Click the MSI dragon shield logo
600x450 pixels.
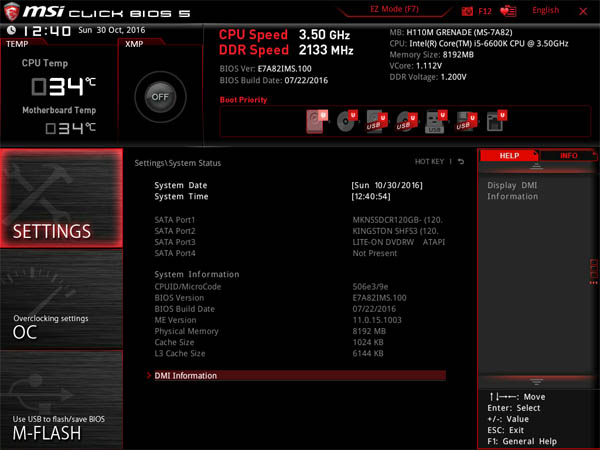coord(11,11)
